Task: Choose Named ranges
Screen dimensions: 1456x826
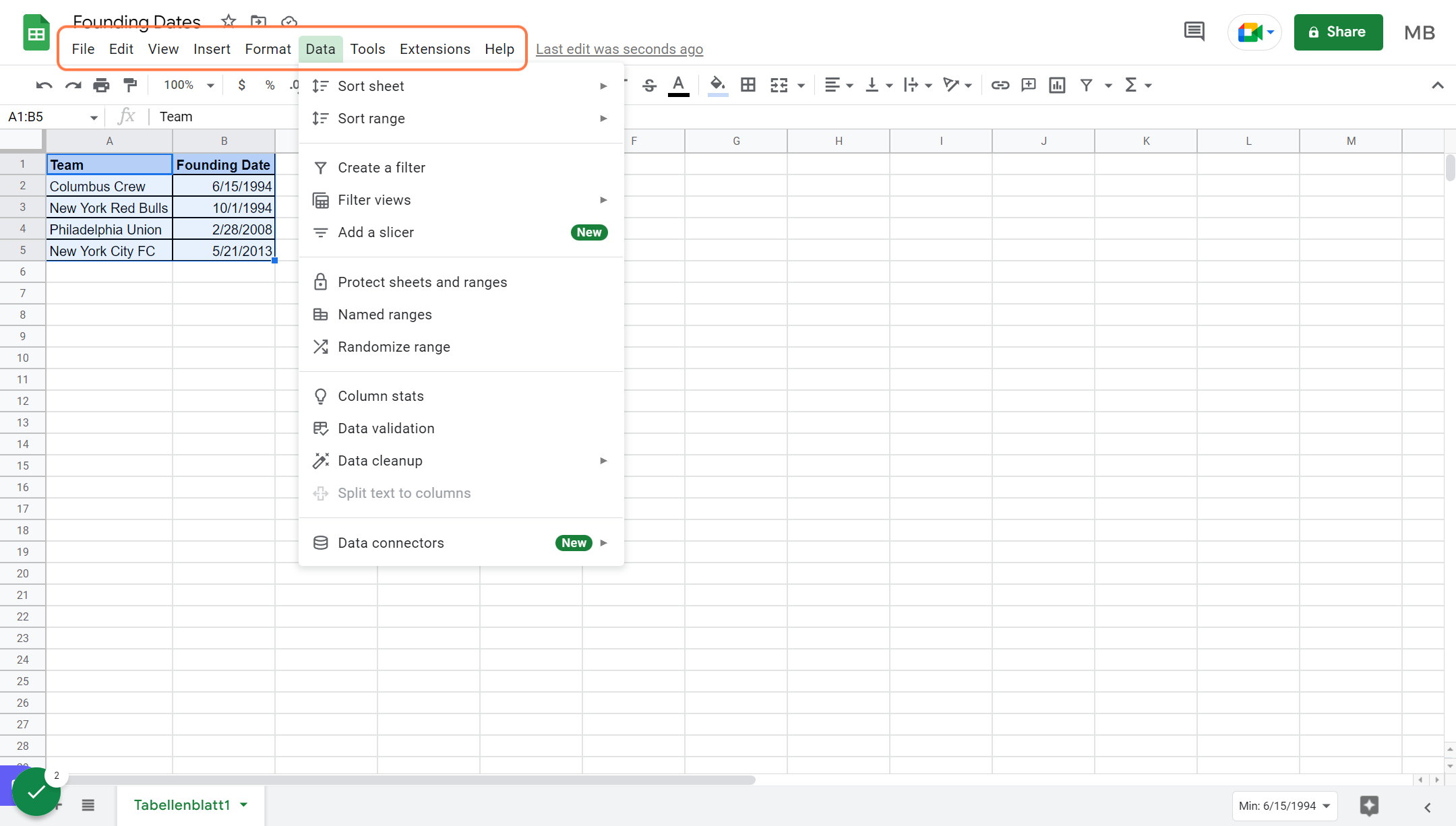Action: 461,315
